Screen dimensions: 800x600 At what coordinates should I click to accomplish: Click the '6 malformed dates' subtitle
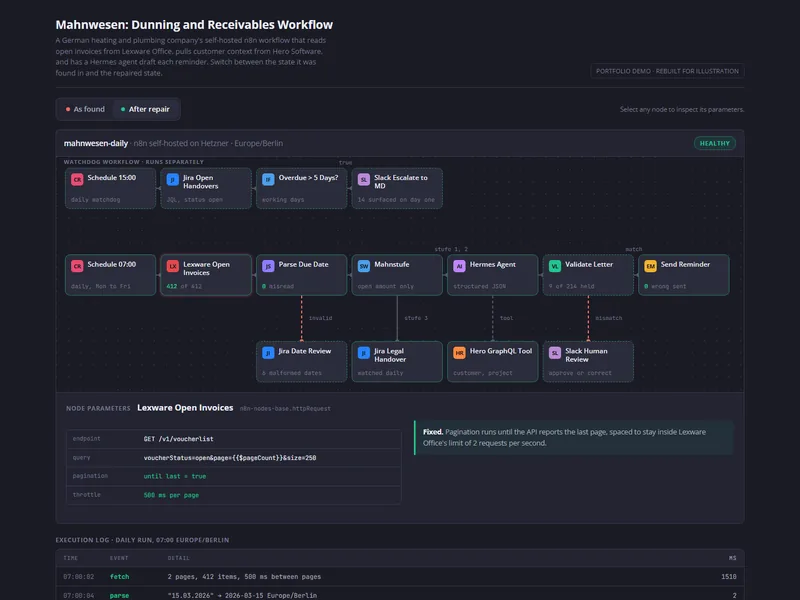(292, 373)
